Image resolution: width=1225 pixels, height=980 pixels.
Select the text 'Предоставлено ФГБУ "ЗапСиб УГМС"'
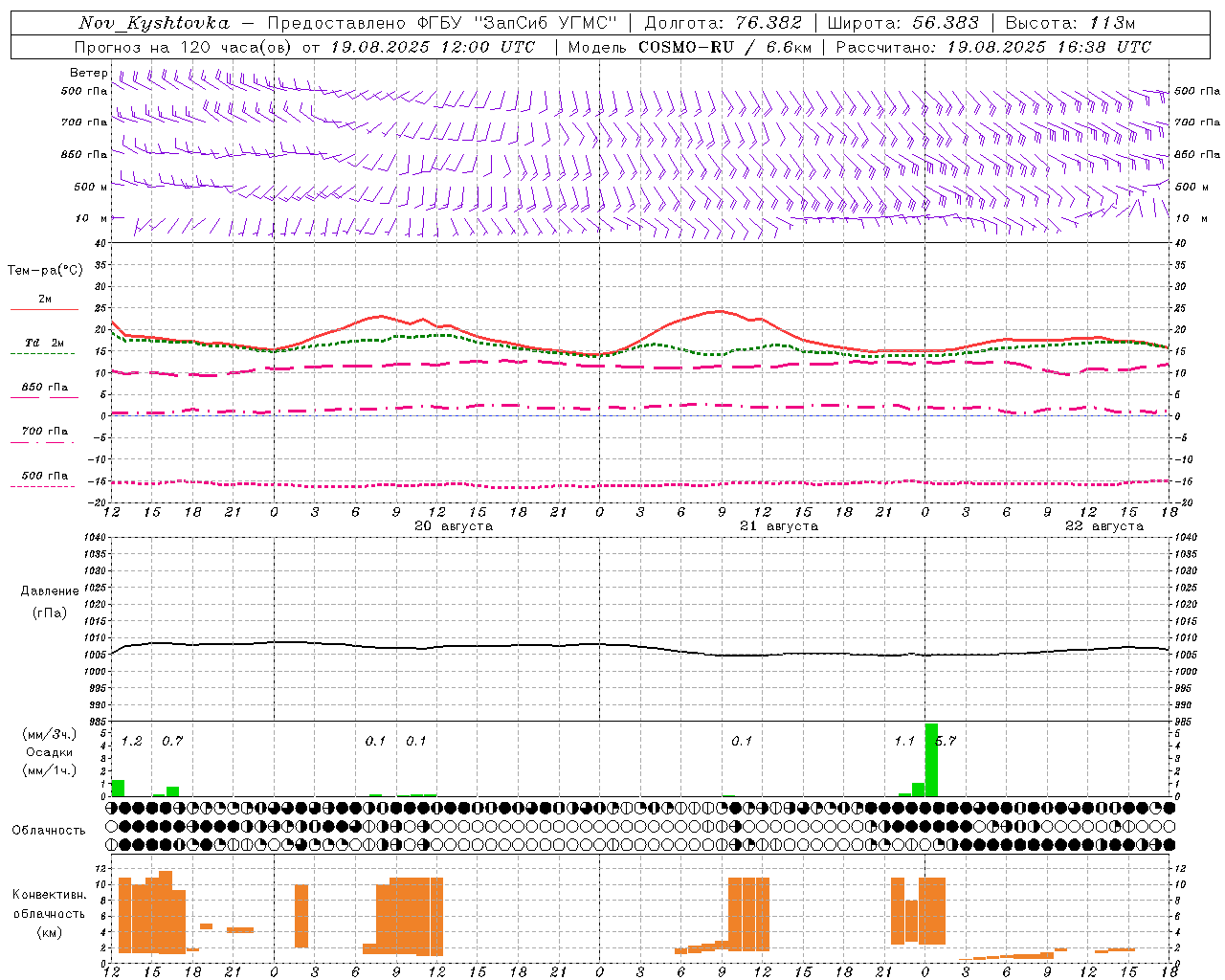tap(441, 23)
